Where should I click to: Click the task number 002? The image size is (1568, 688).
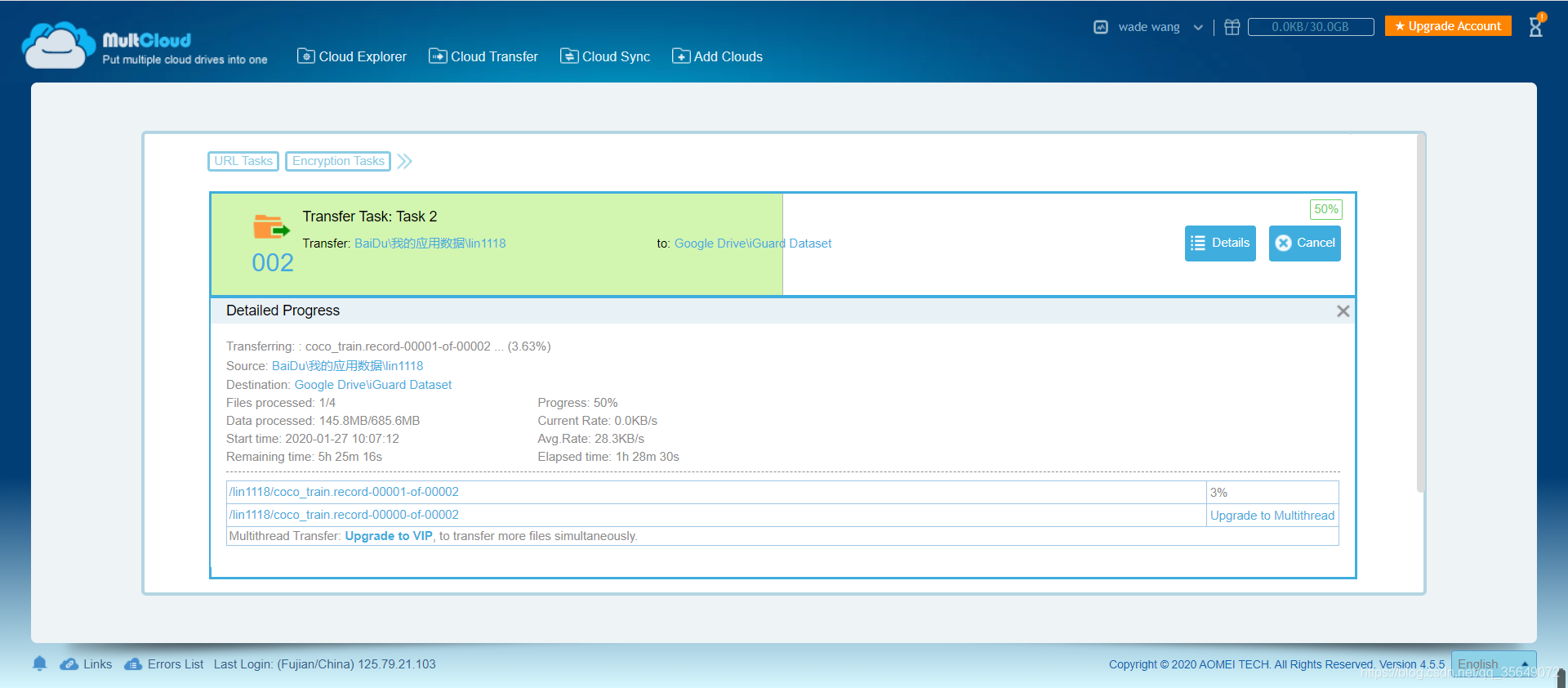tap(273, 262)
